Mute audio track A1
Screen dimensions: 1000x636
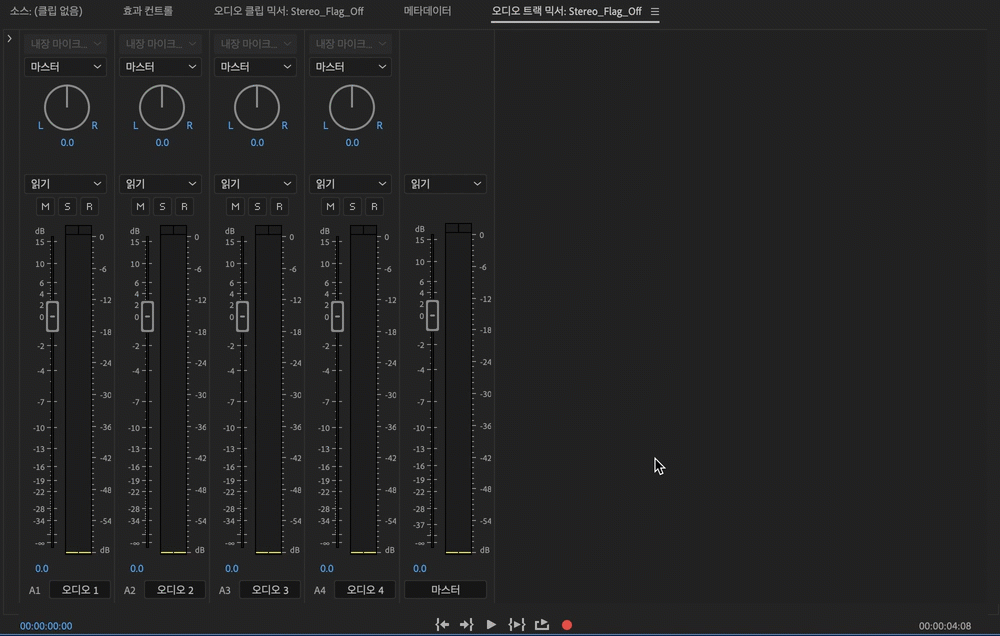[45, 207]
